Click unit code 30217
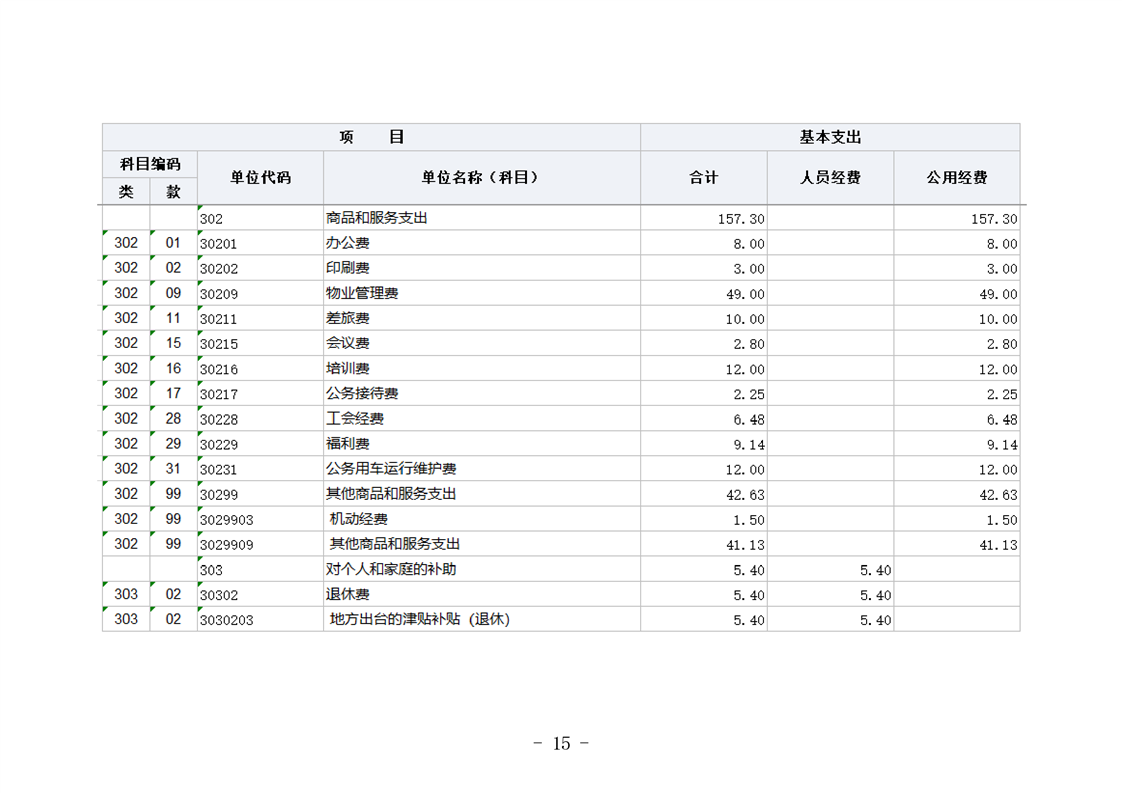This screenshot has height=793, width=1122. point(218,394)
